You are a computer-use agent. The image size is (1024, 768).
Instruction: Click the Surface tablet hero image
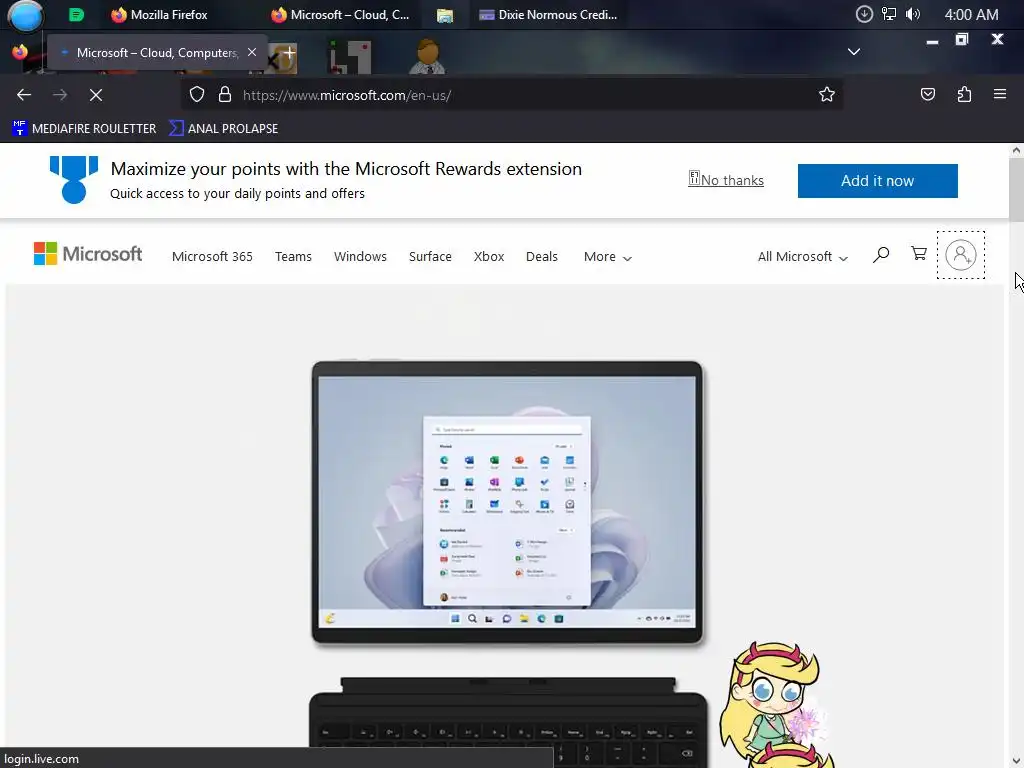click(507, 502)
